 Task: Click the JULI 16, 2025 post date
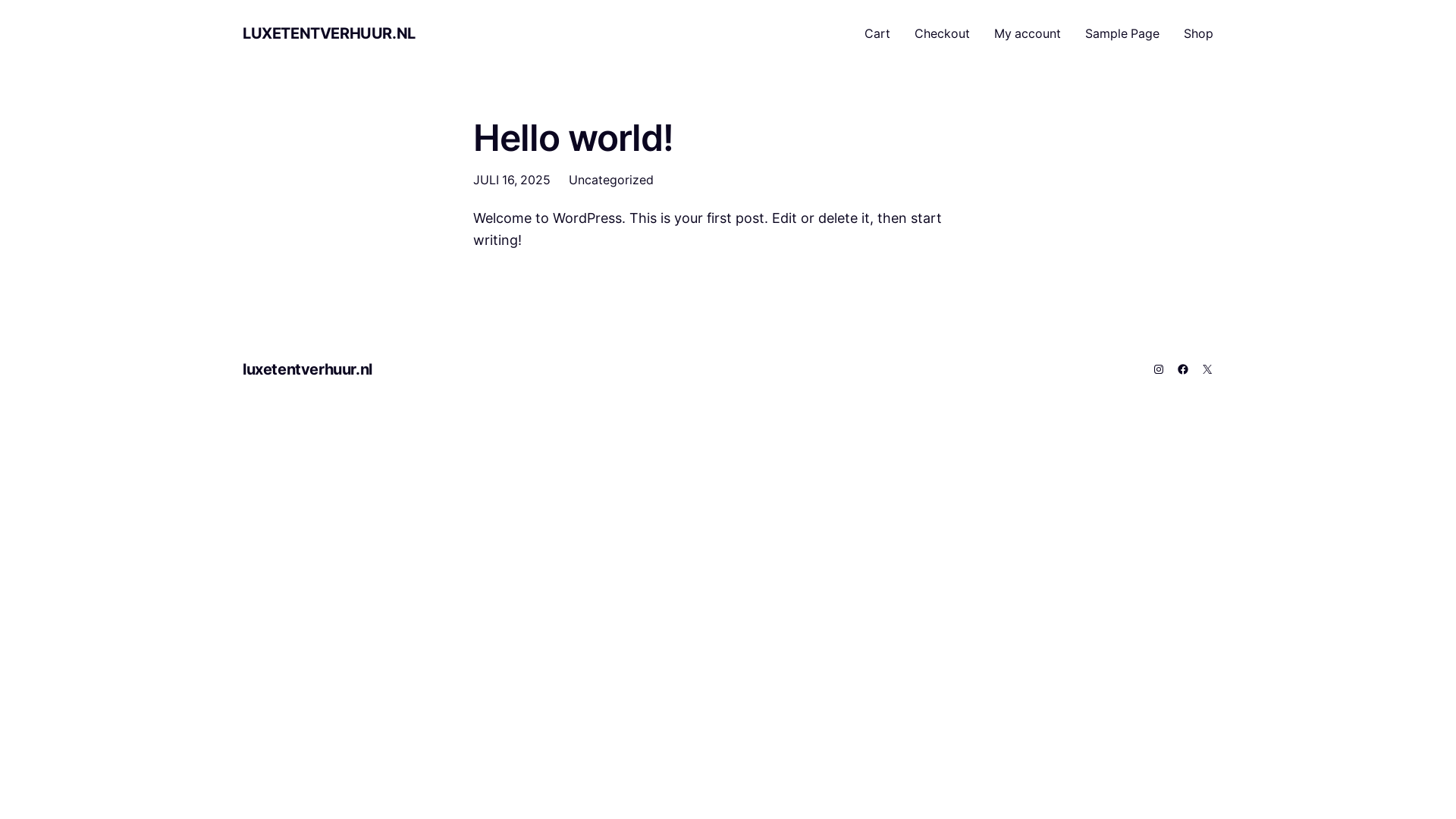[x=511, y=180]
